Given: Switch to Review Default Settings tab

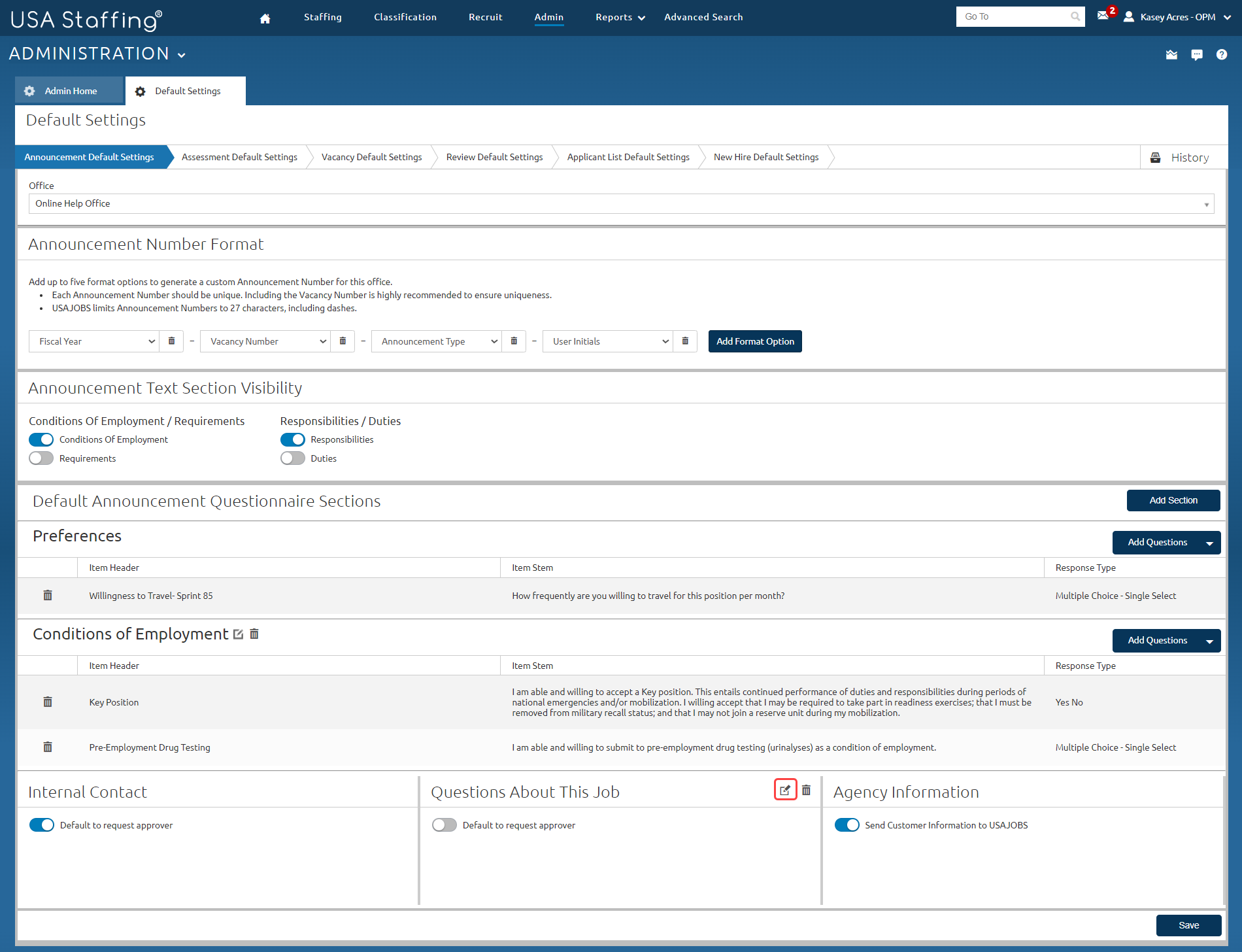Looking at the screenshot, I should [x=495, y=157].
